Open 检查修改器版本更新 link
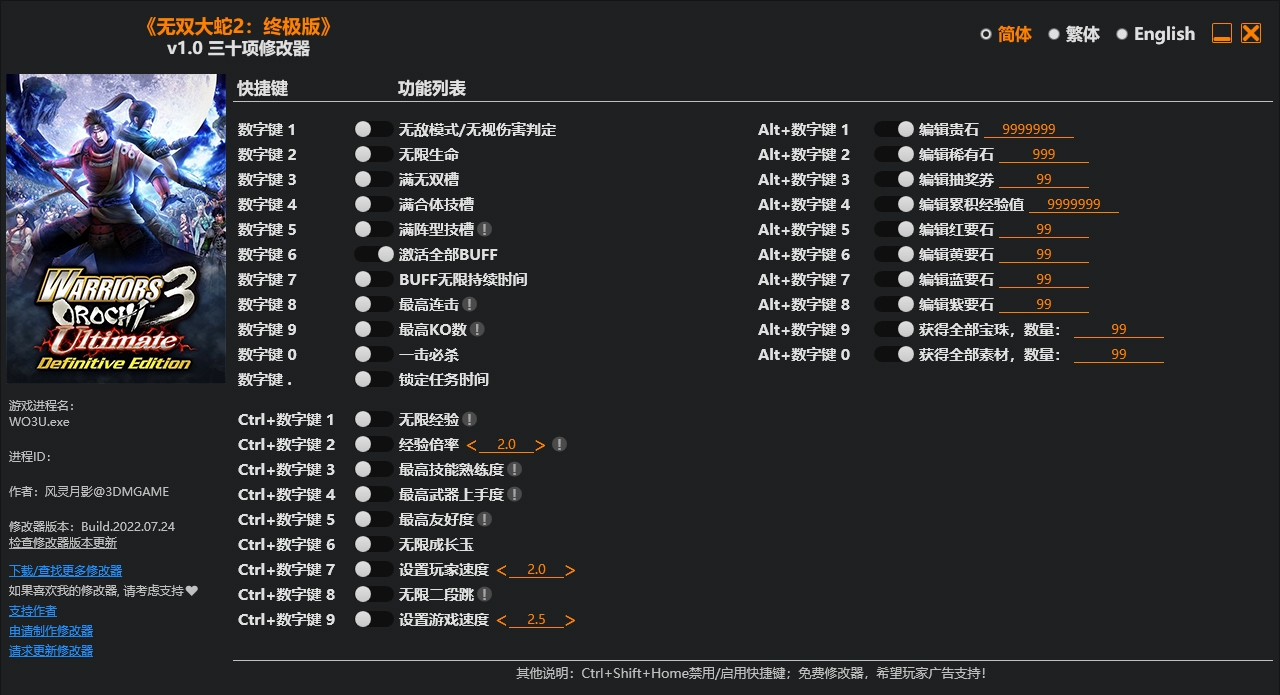Image resolution: width=1280 pixels, height=695 pixels. click(x=63, y=542)
